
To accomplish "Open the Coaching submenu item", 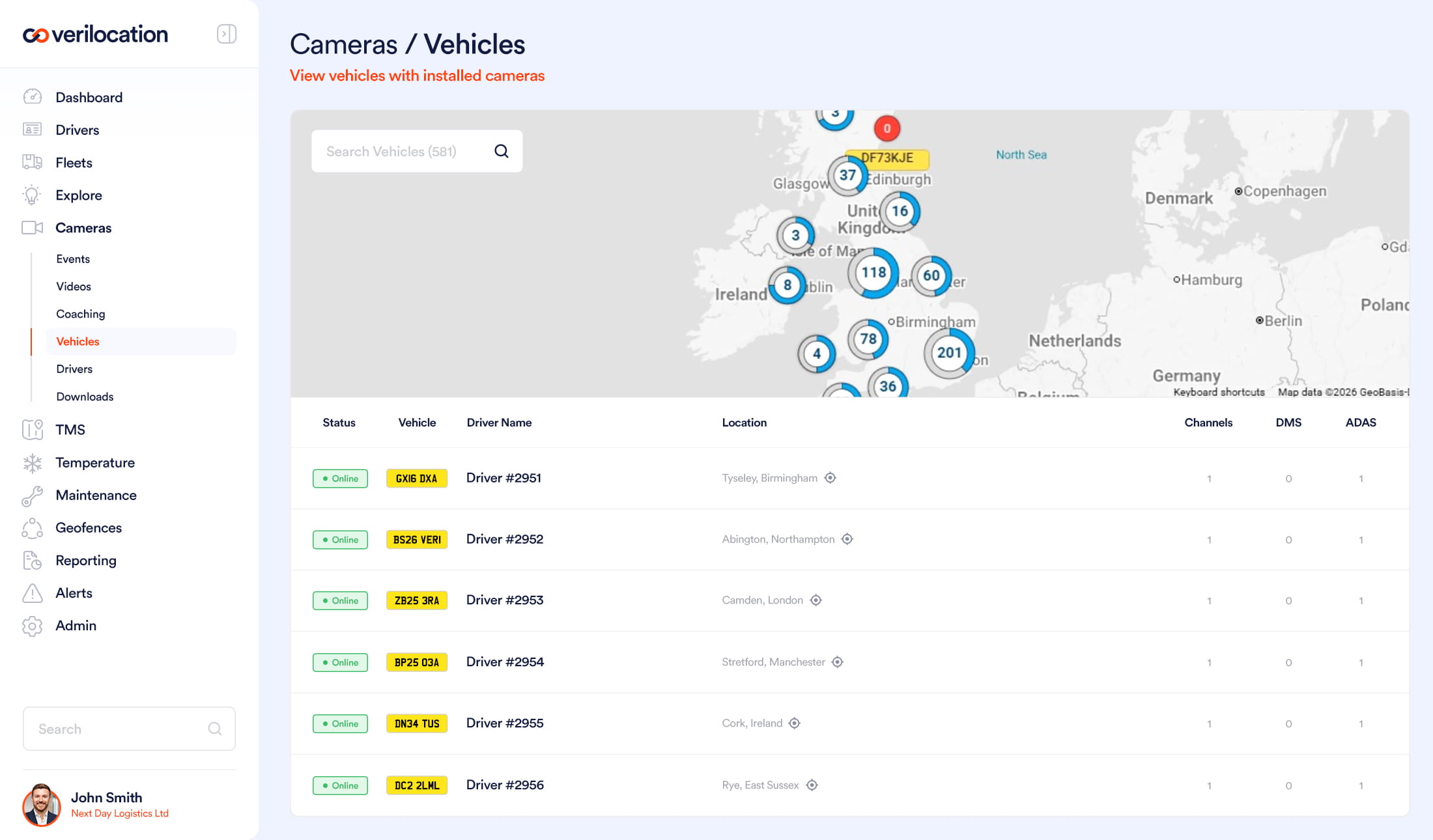I will point(80,314).
